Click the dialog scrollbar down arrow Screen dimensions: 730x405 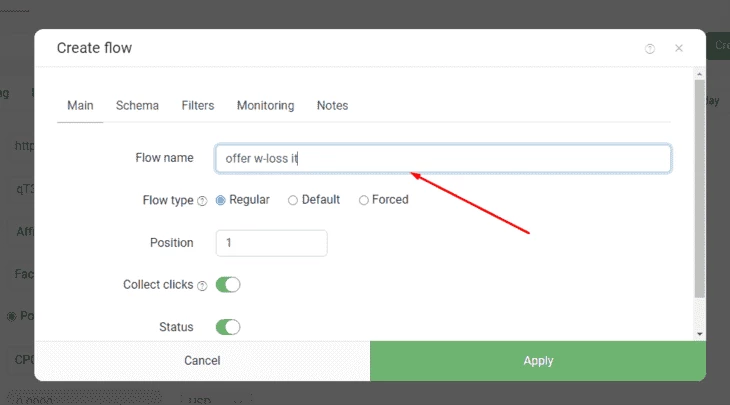(x=699, y=334)
